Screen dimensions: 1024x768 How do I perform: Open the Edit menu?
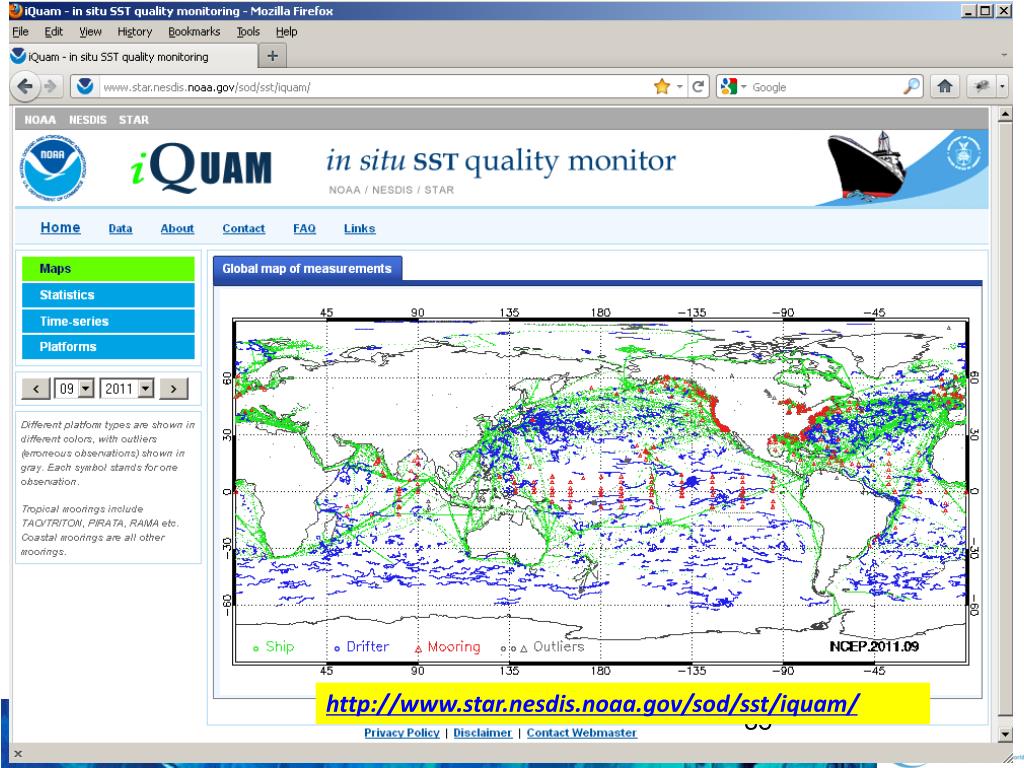54,31
